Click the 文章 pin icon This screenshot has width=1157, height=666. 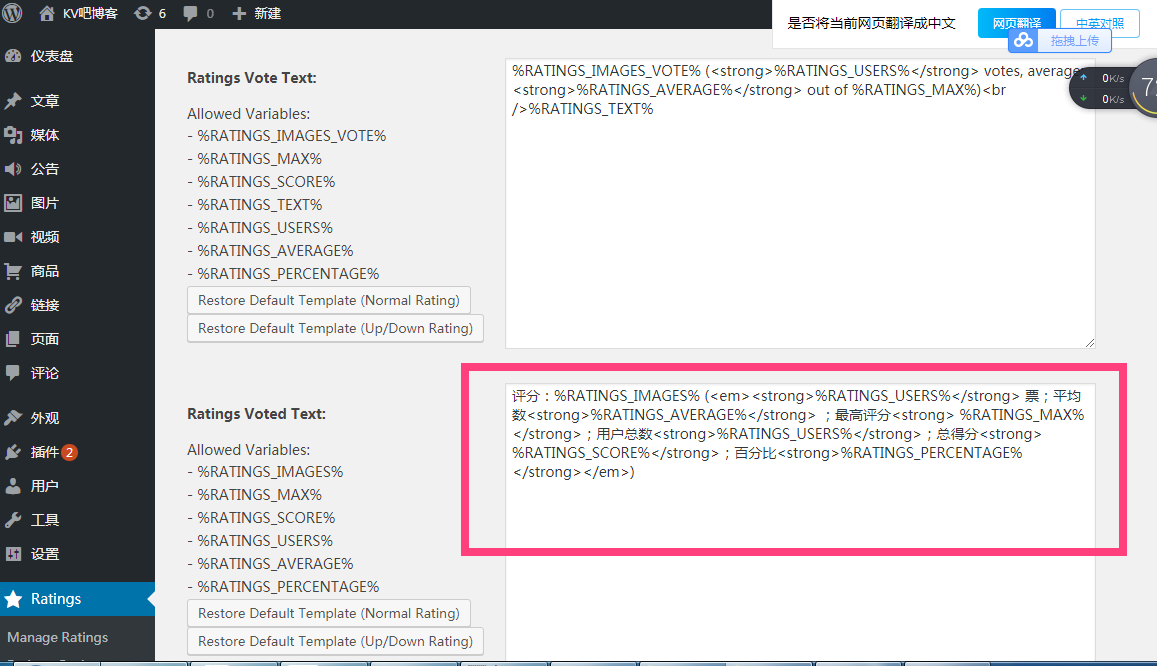[13, 101]
